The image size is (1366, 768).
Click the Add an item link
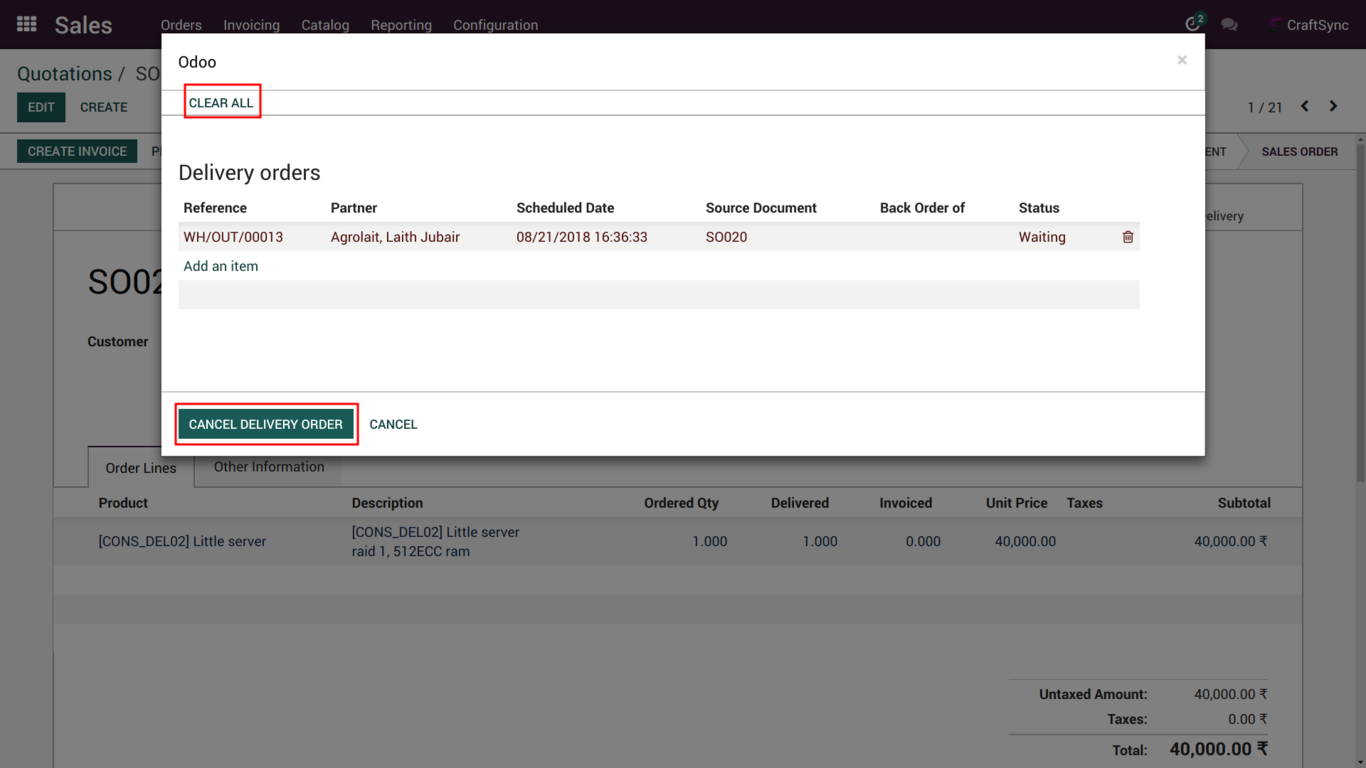[221, 266]
